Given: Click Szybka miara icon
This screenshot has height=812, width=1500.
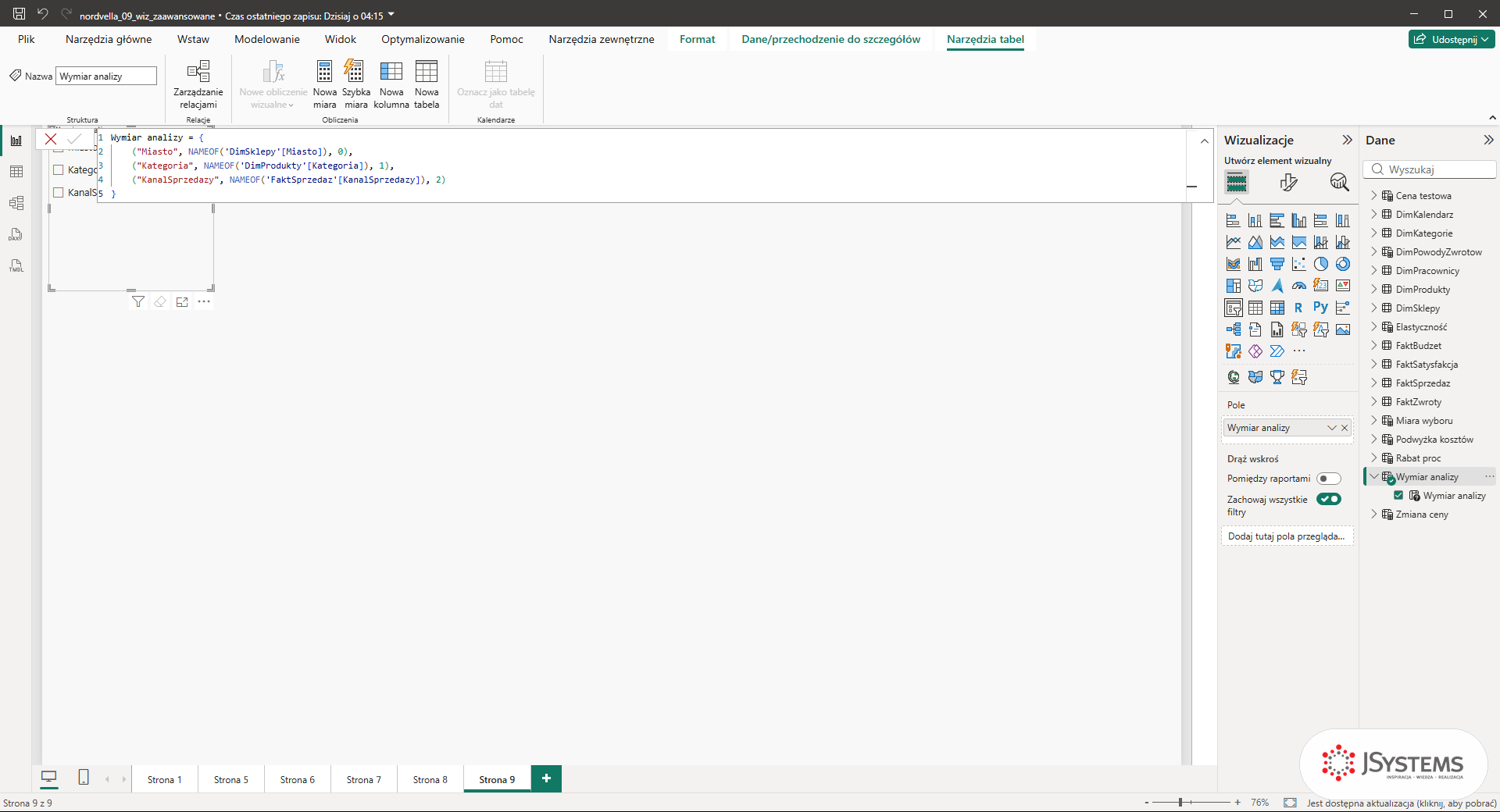Looking at the screenshot, I should coord(354,71).
